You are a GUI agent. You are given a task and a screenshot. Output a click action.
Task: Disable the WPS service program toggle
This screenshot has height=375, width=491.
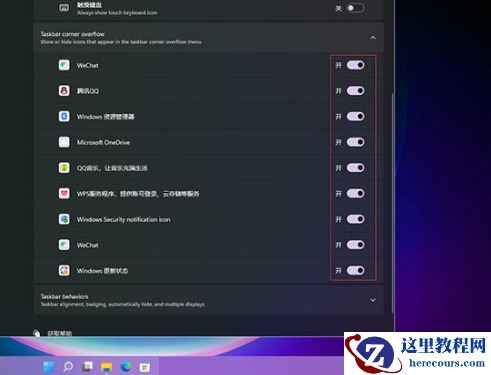tap(355, 193)
